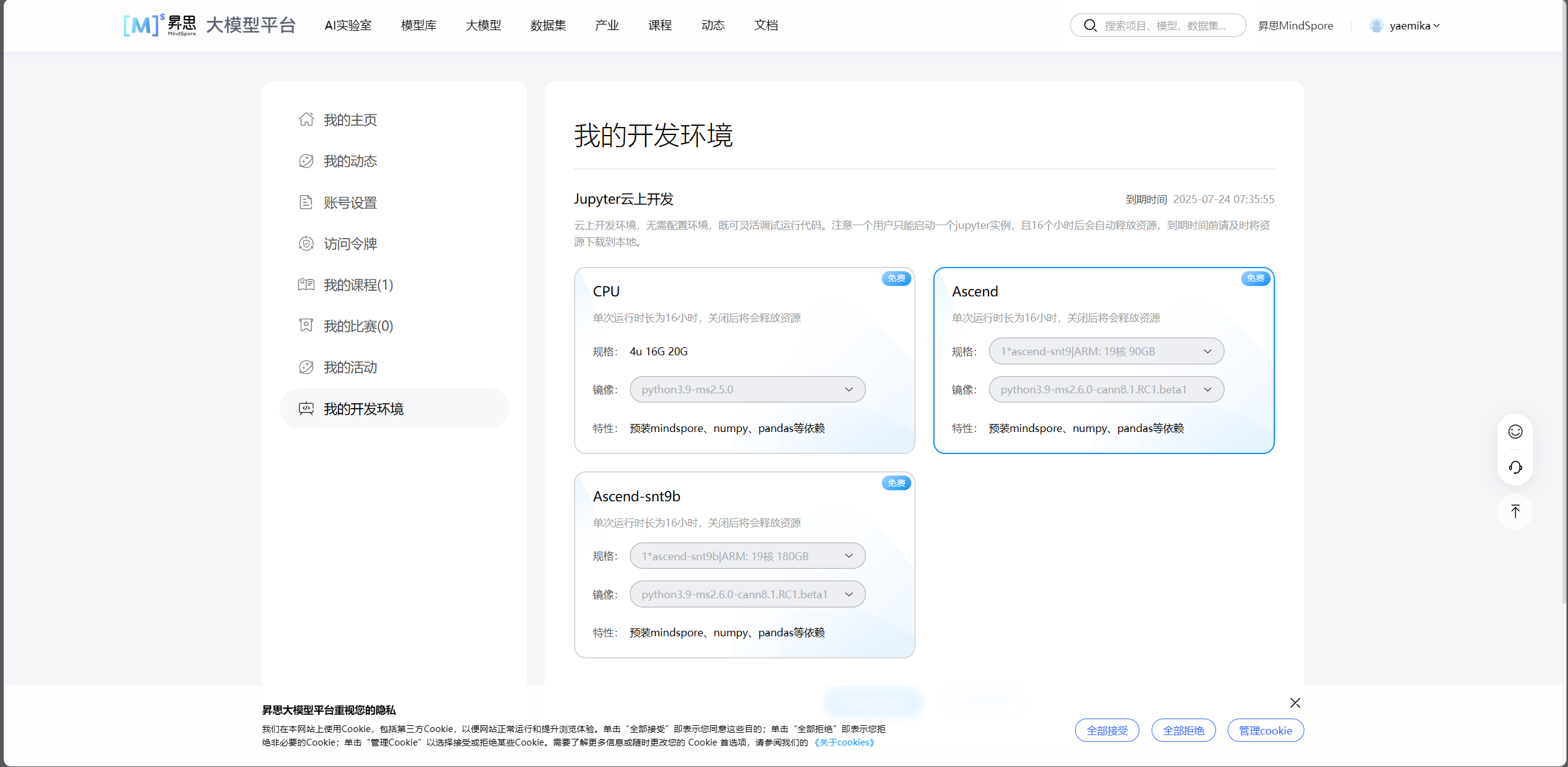Screen dimensions: 1568x767
Task: Go to 数据集 in top navigation
Action: pyautogui.click(x=548, y=26)
